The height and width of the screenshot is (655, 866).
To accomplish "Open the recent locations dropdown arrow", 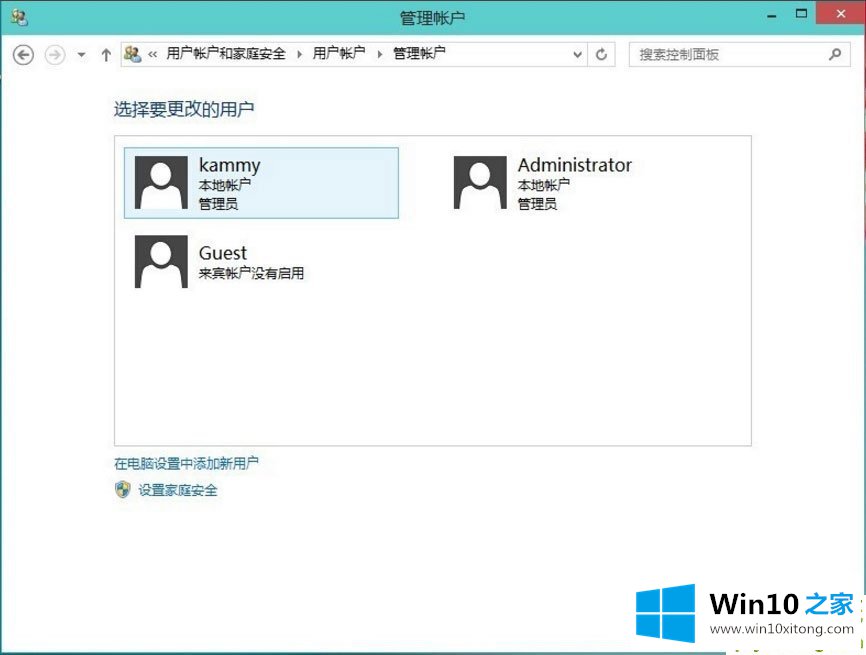I will (82, 55).
